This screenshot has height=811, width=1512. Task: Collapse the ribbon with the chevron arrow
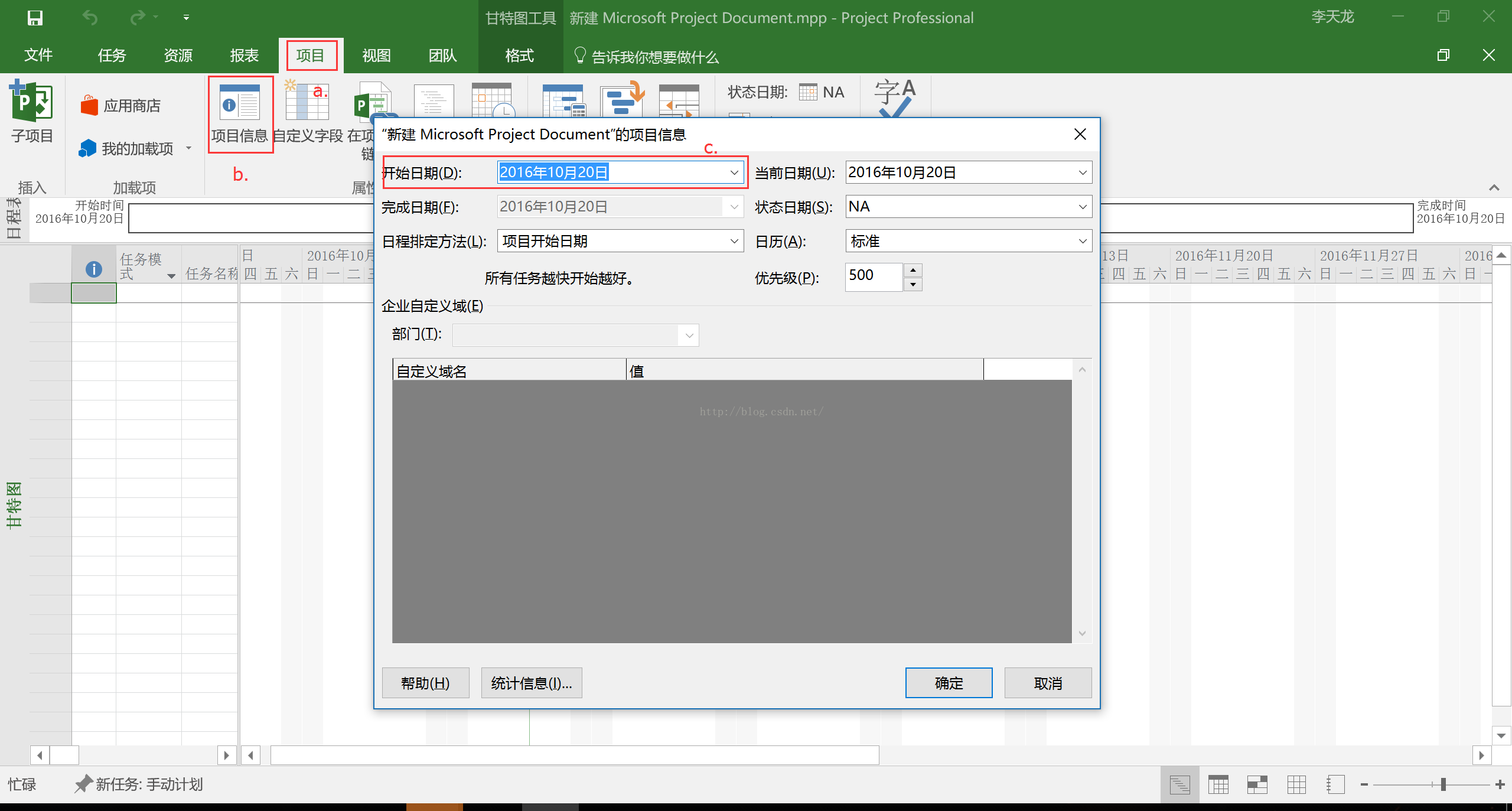(1494, 188)
